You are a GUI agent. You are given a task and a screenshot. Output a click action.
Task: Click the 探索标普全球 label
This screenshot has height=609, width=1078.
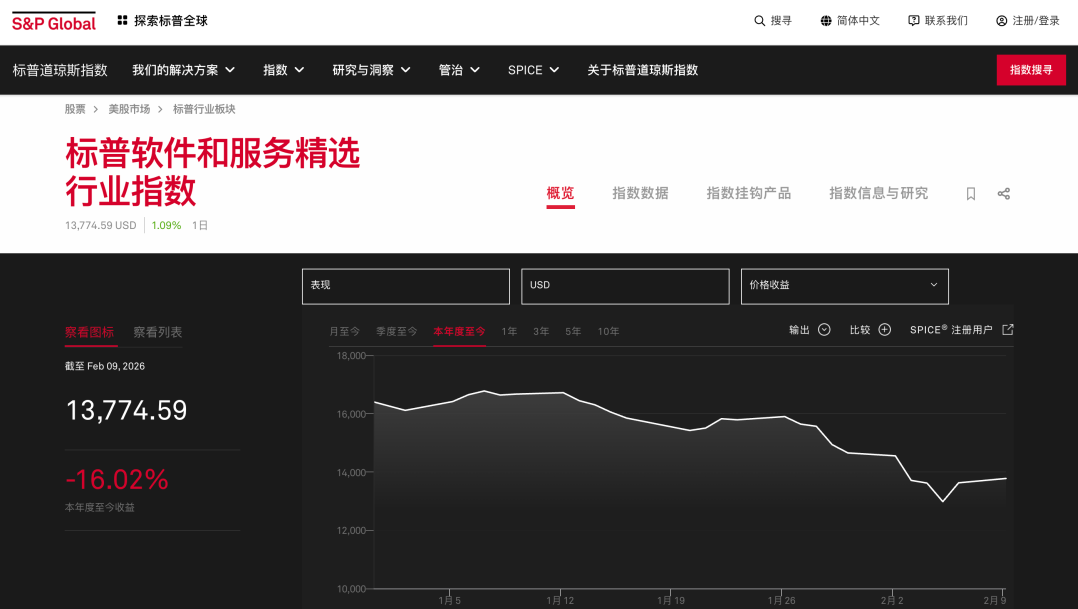170,21
